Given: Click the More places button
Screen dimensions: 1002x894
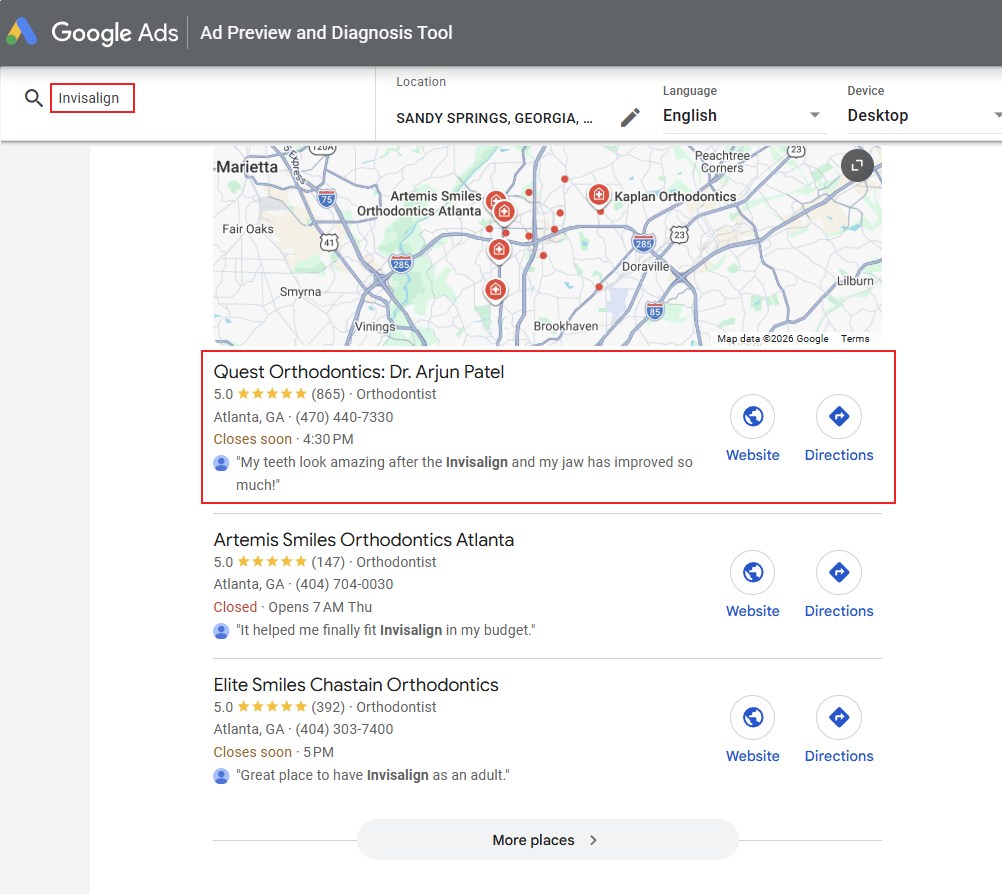Looking at the screenshot, I should (548, 840).
